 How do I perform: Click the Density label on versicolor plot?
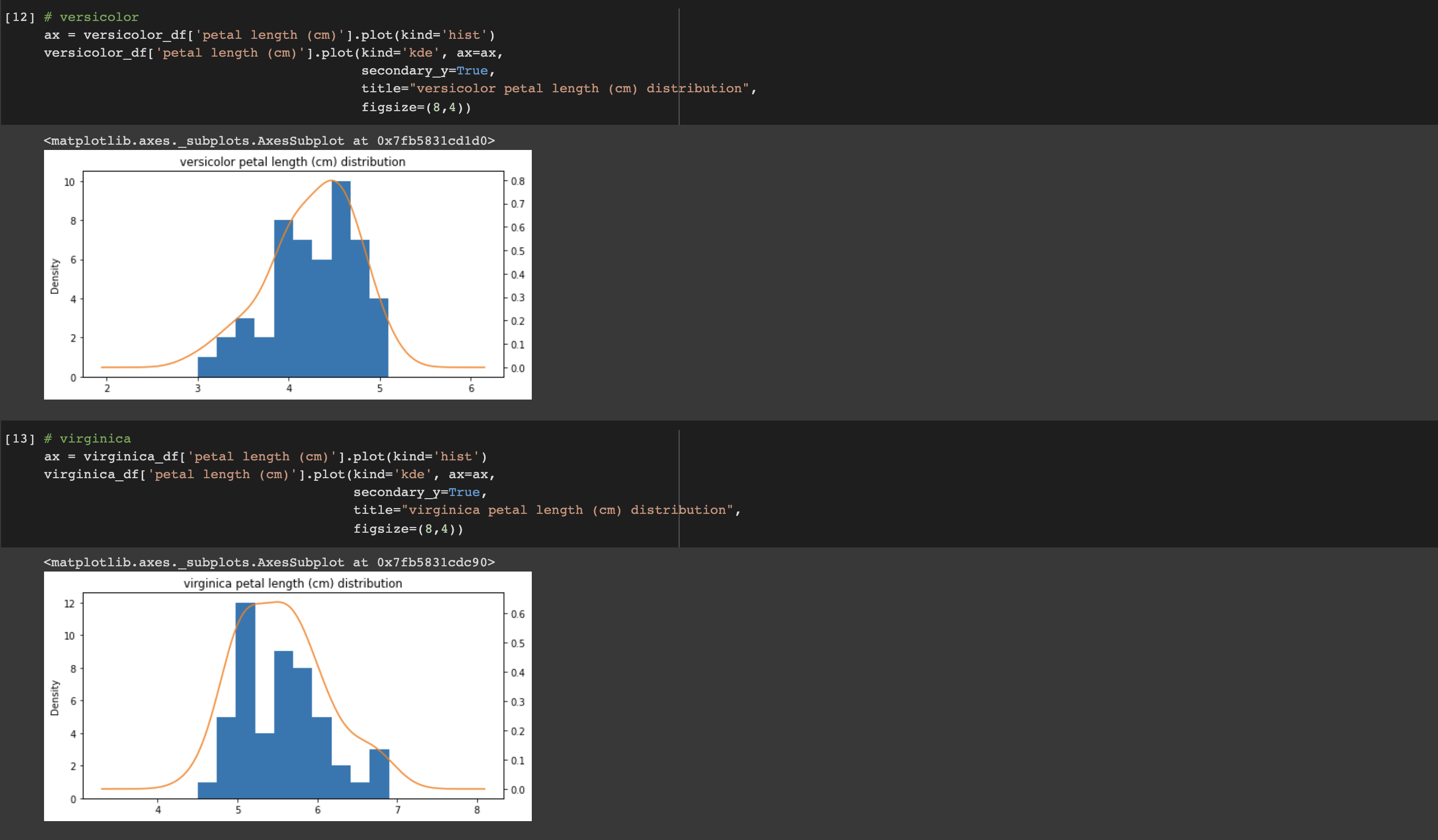[55, 276]
